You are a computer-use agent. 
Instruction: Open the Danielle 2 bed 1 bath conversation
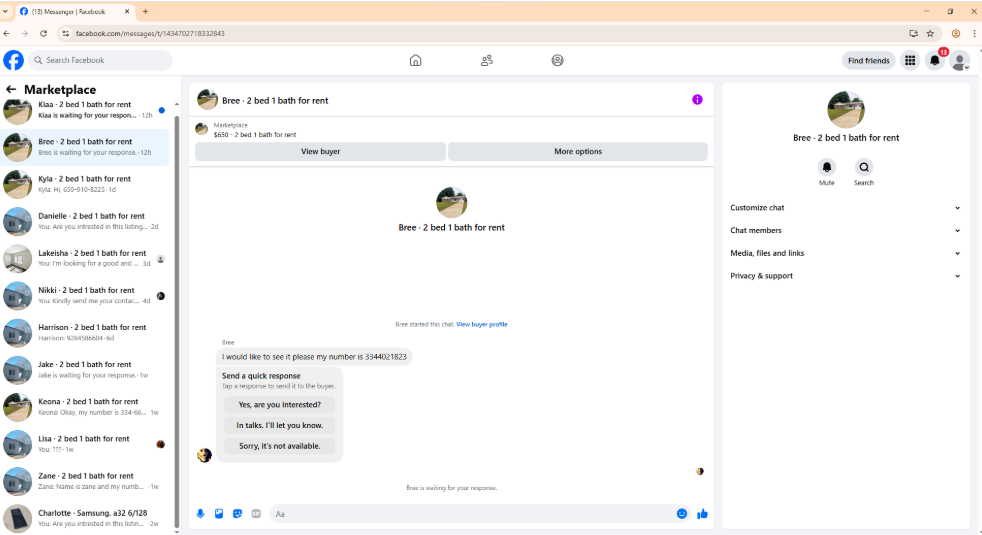coord(85,221)
